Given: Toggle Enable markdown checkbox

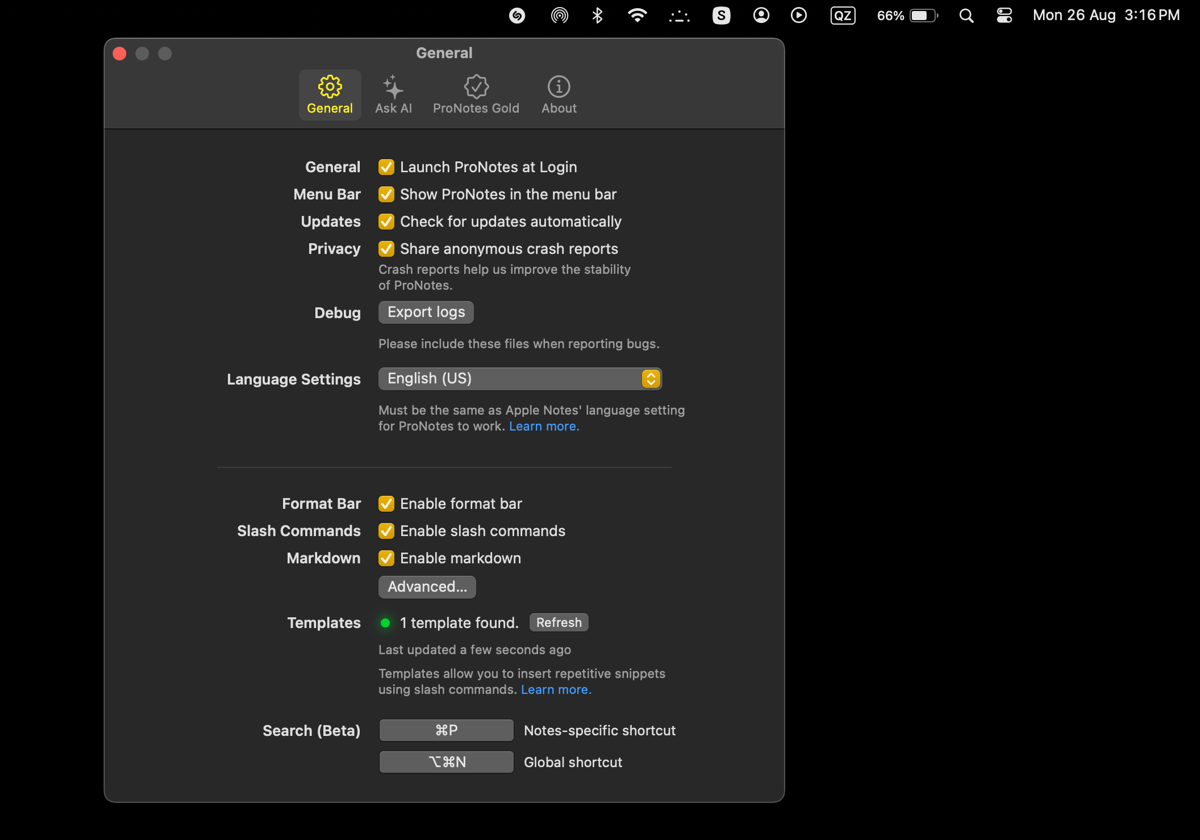Looking at the screenshot, I should coord(386,557).
